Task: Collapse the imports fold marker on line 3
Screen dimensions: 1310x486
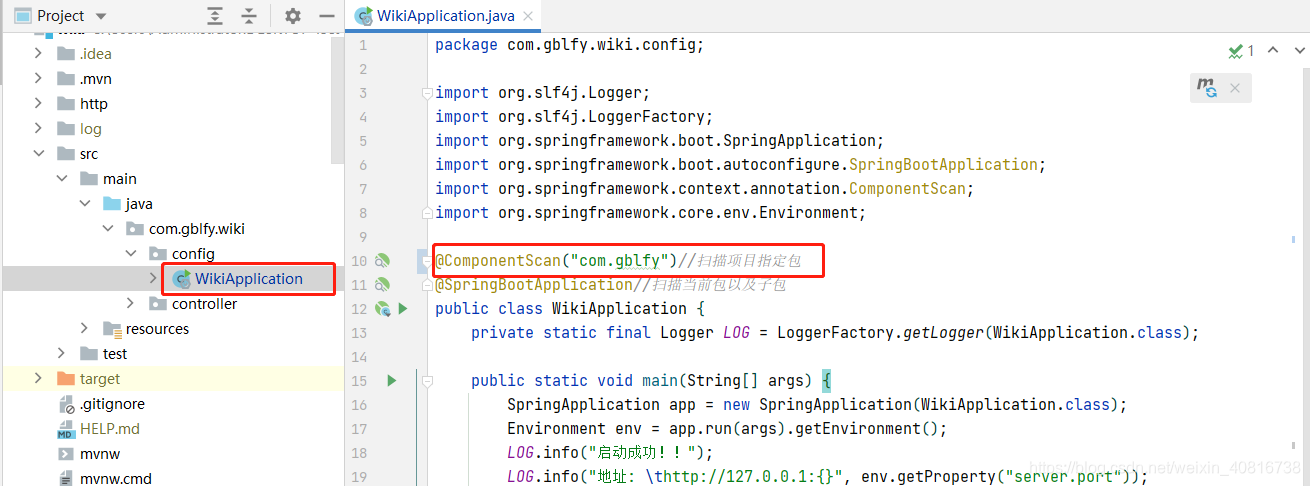Action: coord(427,93)
